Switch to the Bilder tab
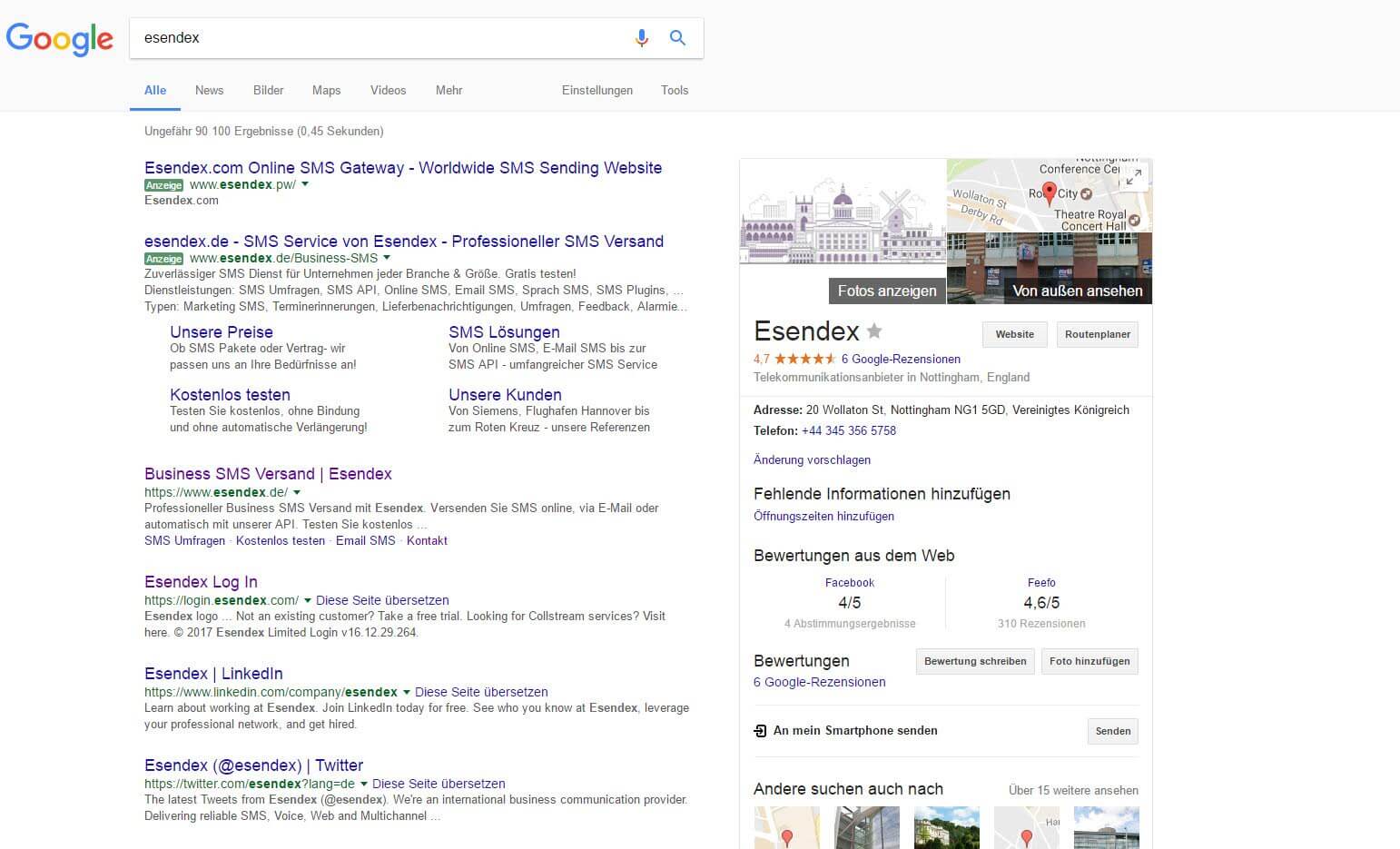The height and width of the screenshot is (849, 1400). pyautogui.click(x=269, y=90)
